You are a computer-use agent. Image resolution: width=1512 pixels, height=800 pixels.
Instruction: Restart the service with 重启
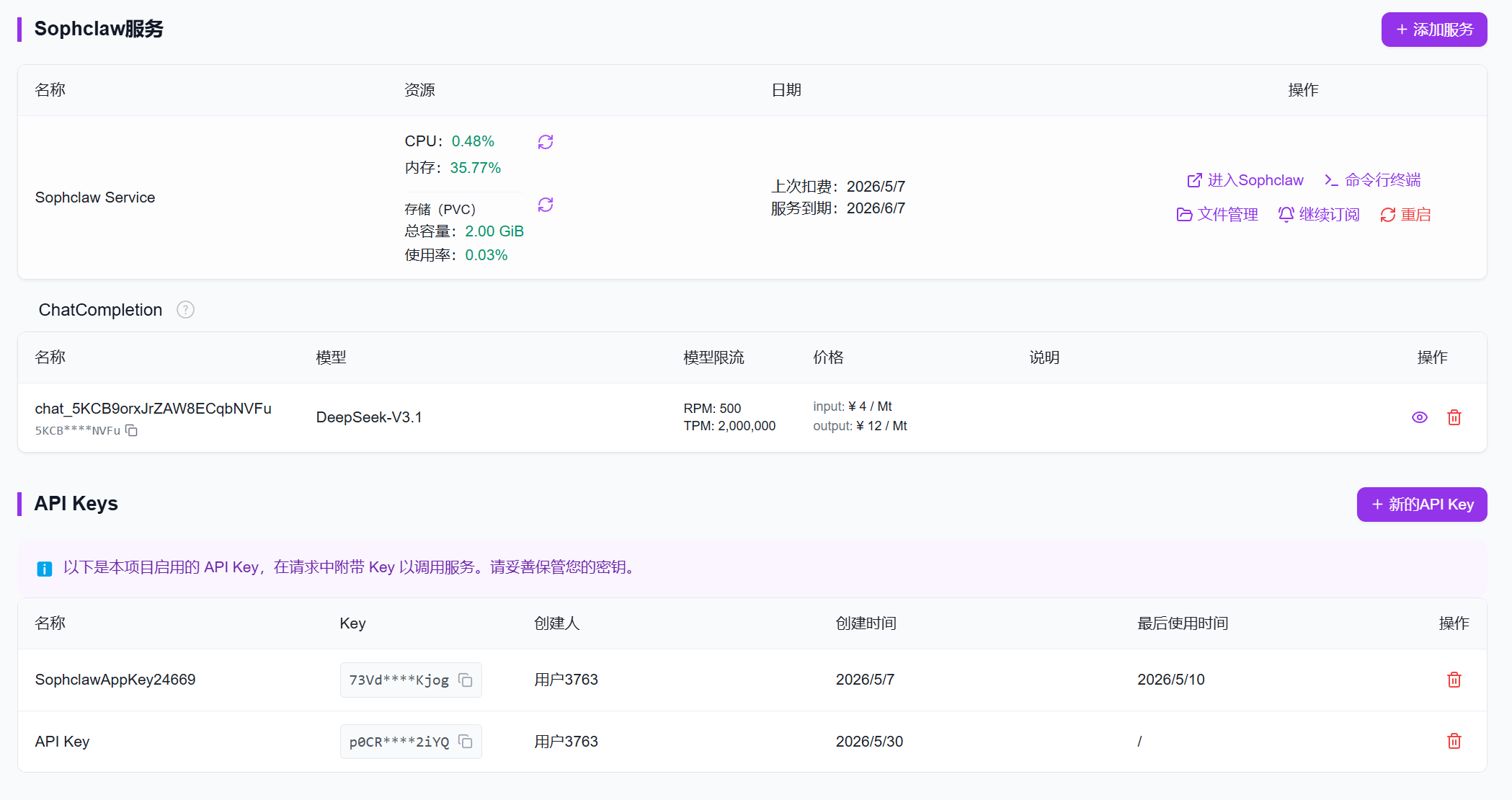tap(1405, 215)
